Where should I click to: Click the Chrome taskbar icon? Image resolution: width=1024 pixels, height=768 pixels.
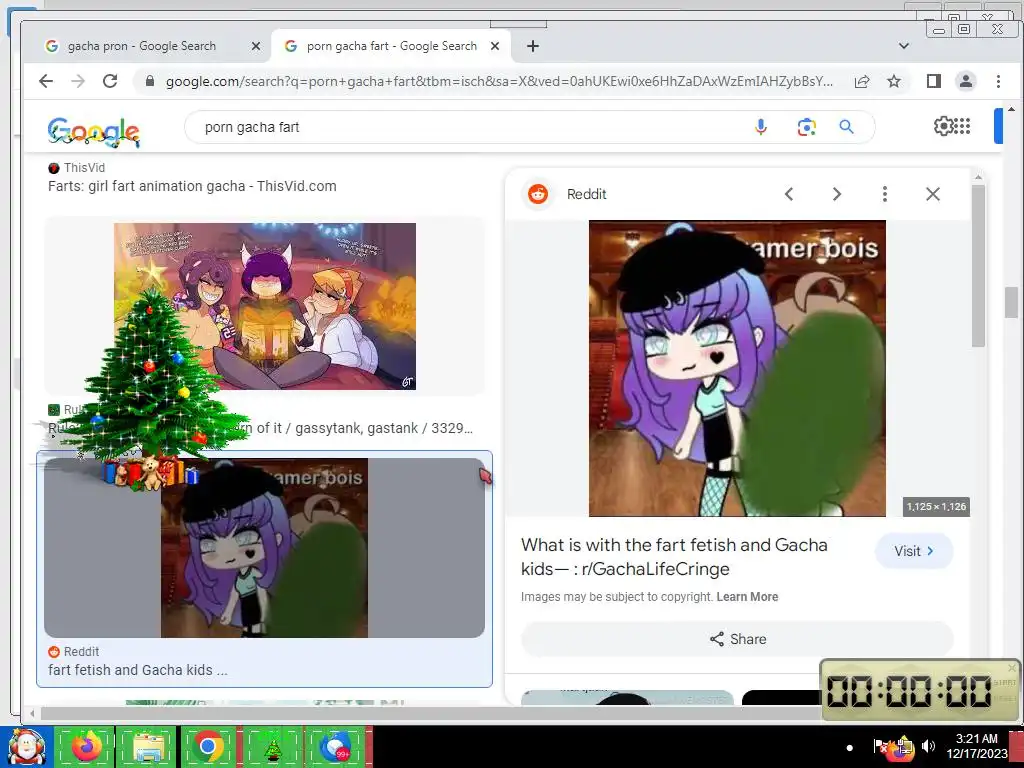208,746
